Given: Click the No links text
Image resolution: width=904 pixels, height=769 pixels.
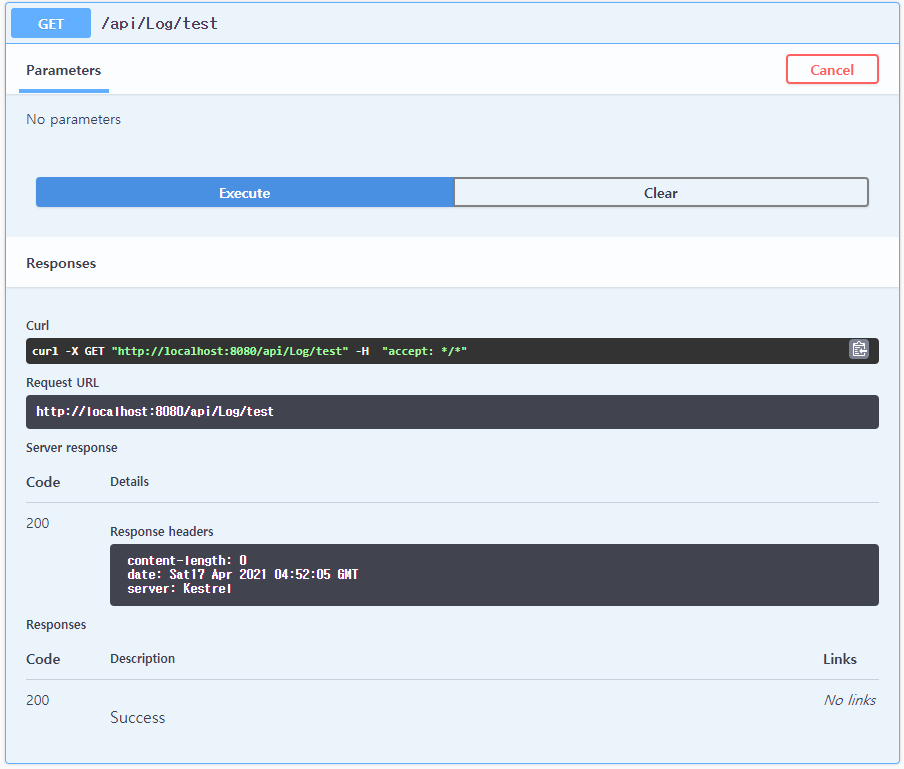Looking at the screenshot, I should click(x=850, y=700).
